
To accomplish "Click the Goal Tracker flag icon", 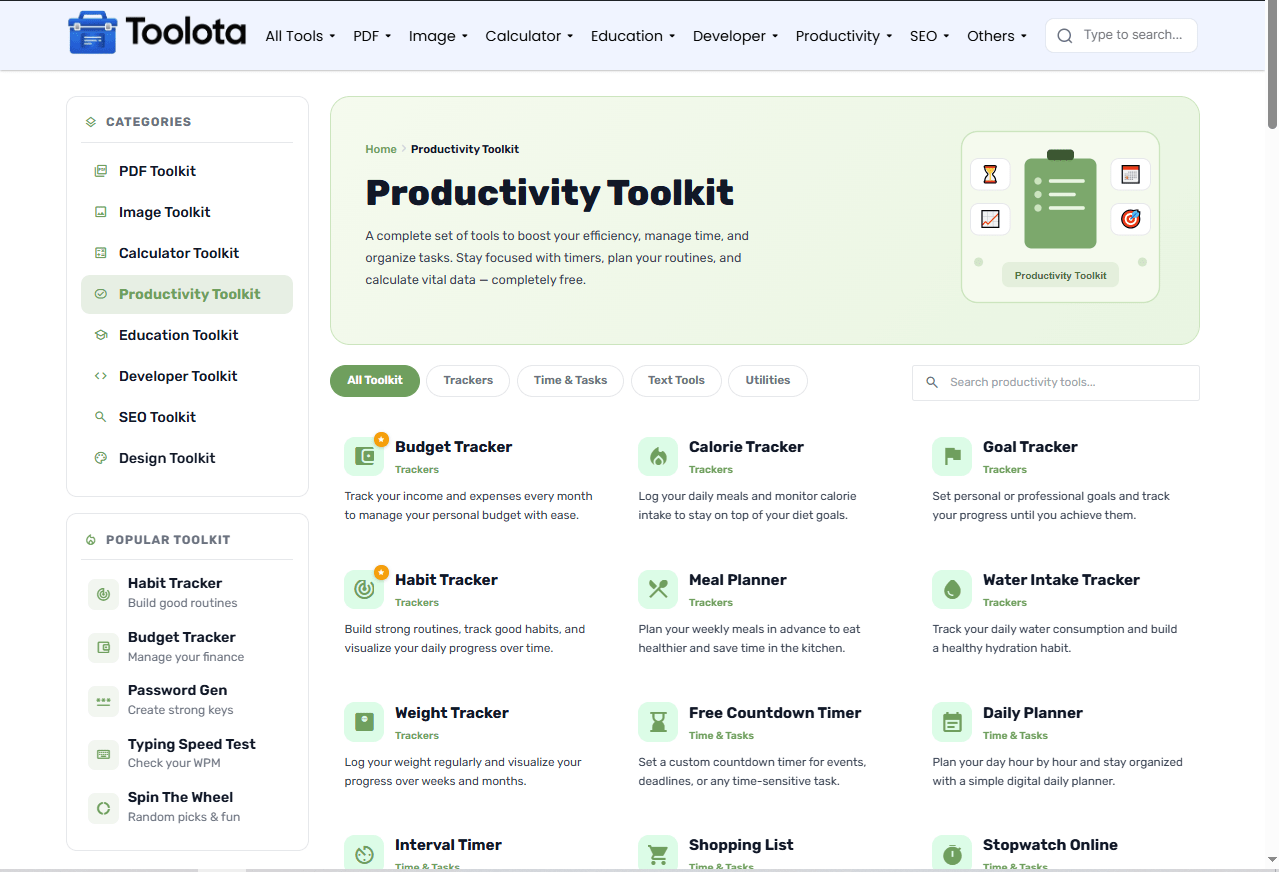I will (952, 456).
